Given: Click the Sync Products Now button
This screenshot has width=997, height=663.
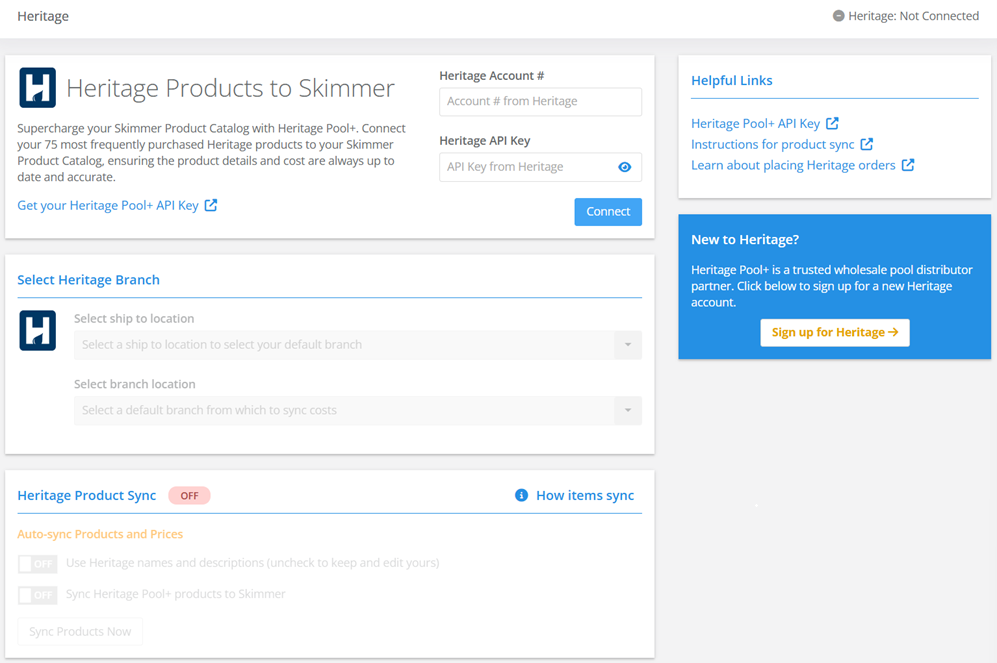Looking at the screenshot, I should click(80, 631).
